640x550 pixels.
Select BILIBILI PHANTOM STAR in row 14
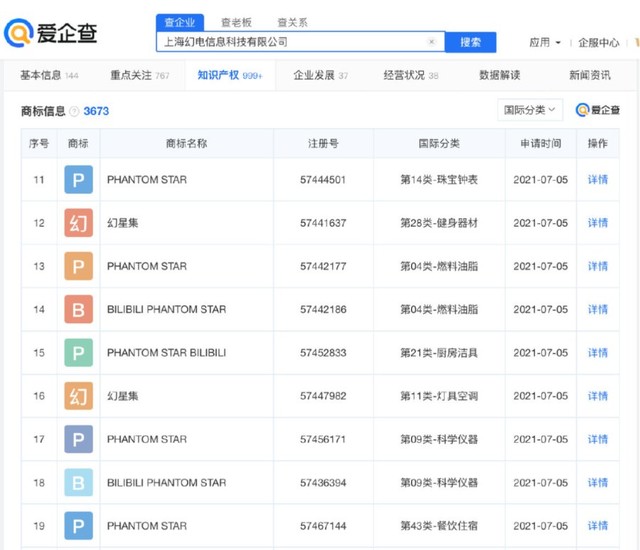167,309
